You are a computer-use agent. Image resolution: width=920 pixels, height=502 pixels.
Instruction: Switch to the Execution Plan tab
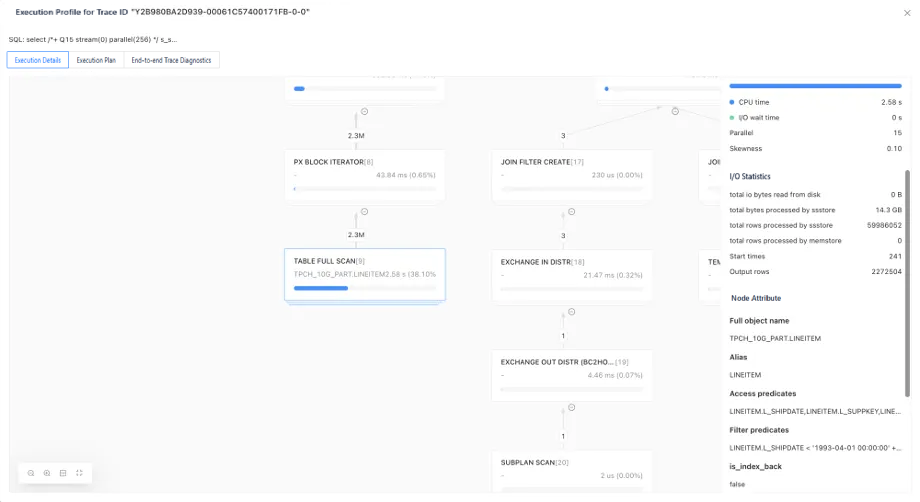[x=96, y=60]
